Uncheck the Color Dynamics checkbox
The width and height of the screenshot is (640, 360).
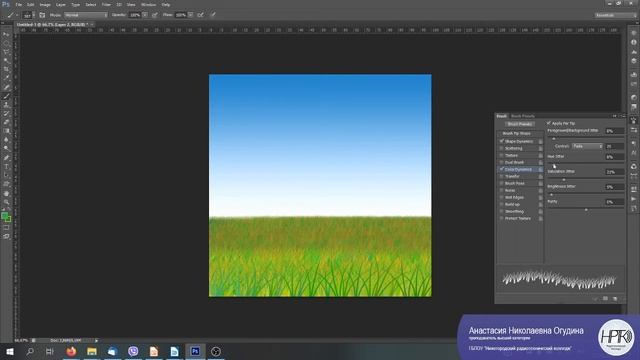501,169
